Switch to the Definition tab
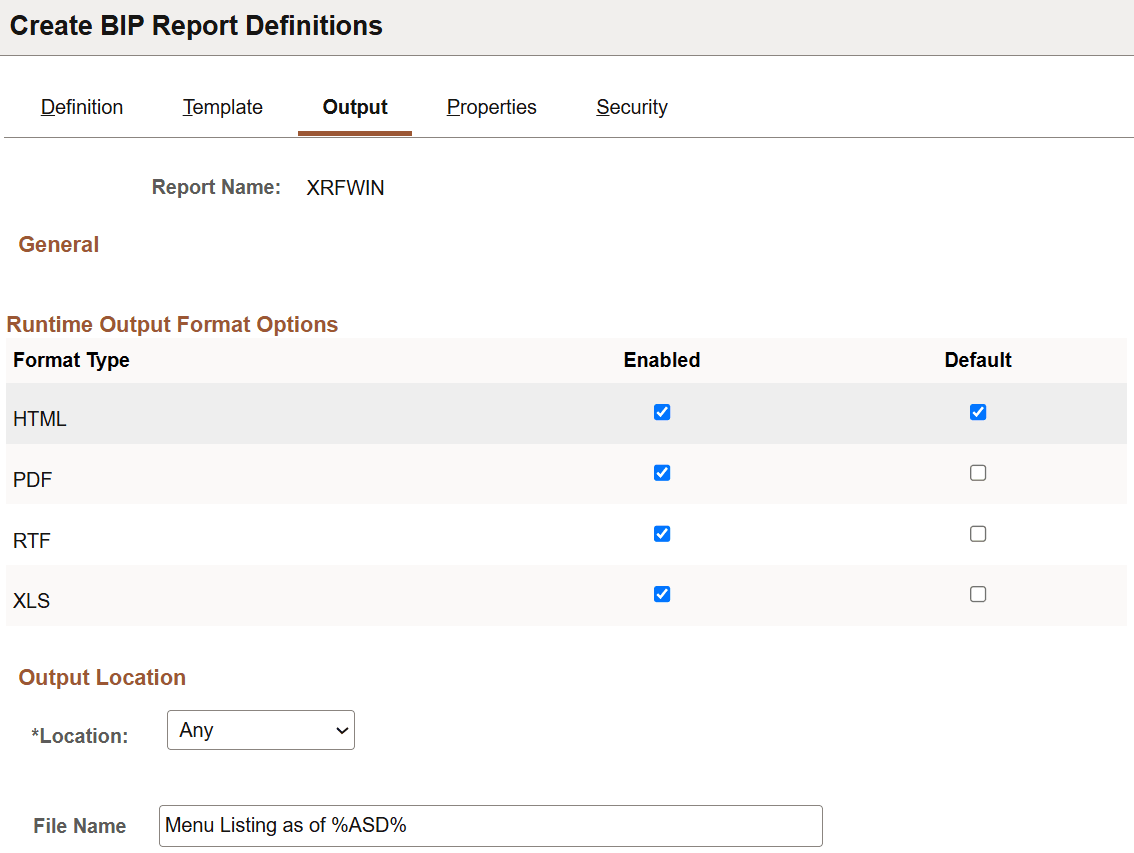The height and width of the screenshot is (853, 1134). click(81, 107)
